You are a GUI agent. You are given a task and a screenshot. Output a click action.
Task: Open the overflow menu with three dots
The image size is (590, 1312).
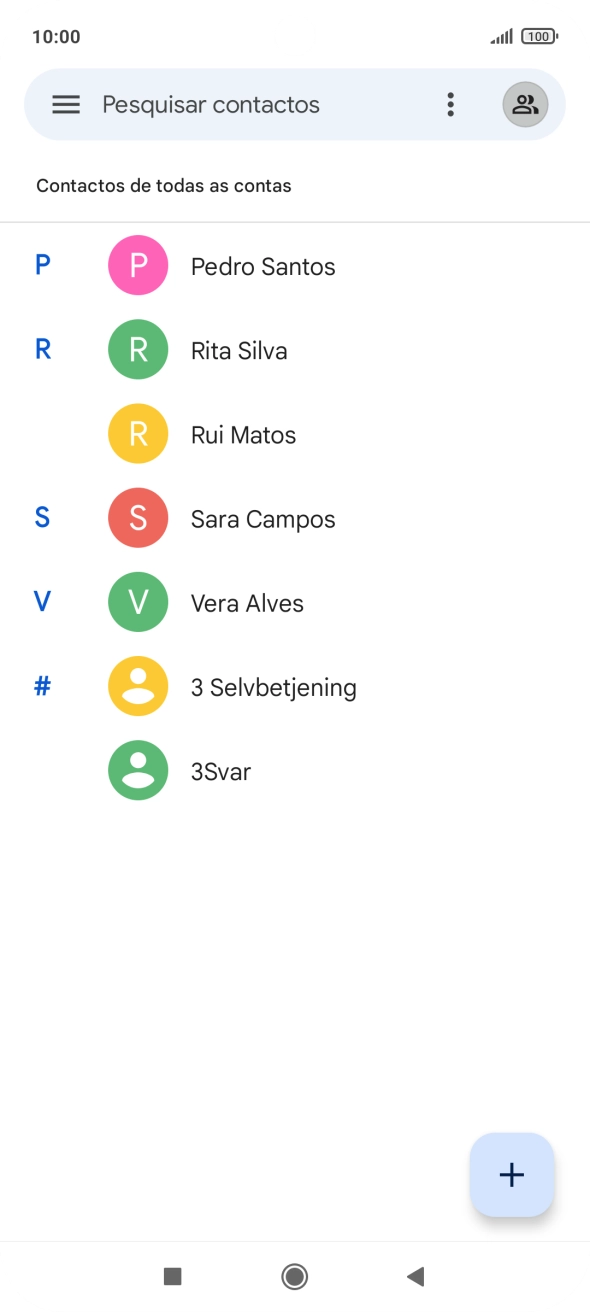[x=451, y=104]
